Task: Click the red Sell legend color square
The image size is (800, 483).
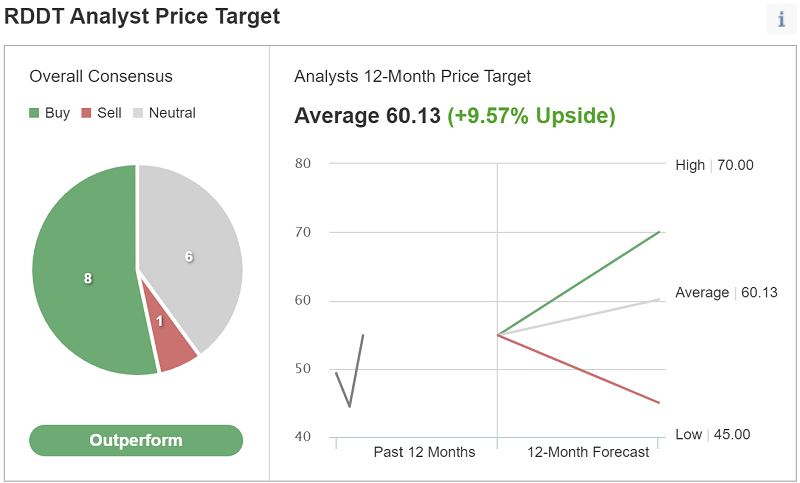Action: 87,113
